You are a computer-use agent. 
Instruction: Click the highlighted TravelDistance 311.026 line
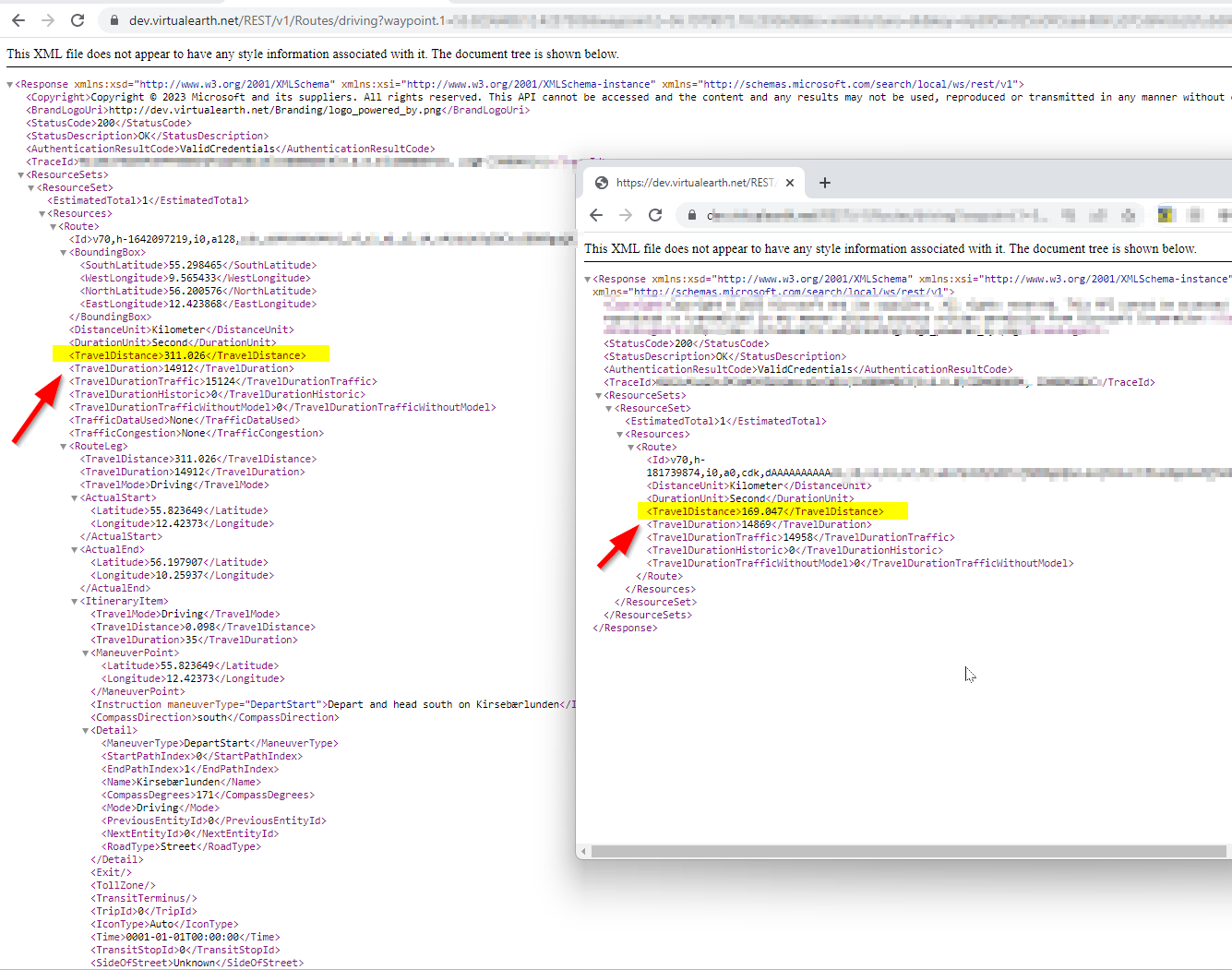188,355
